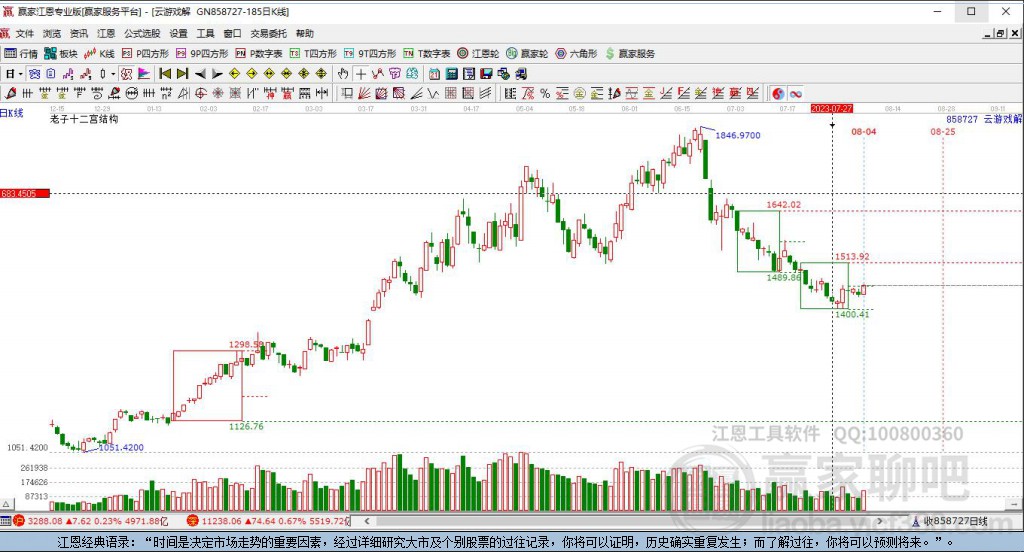Open 赢家服务 with dollar icon
The width and height of the screenshot is (1024, 552).
click(x=630, y=54)
